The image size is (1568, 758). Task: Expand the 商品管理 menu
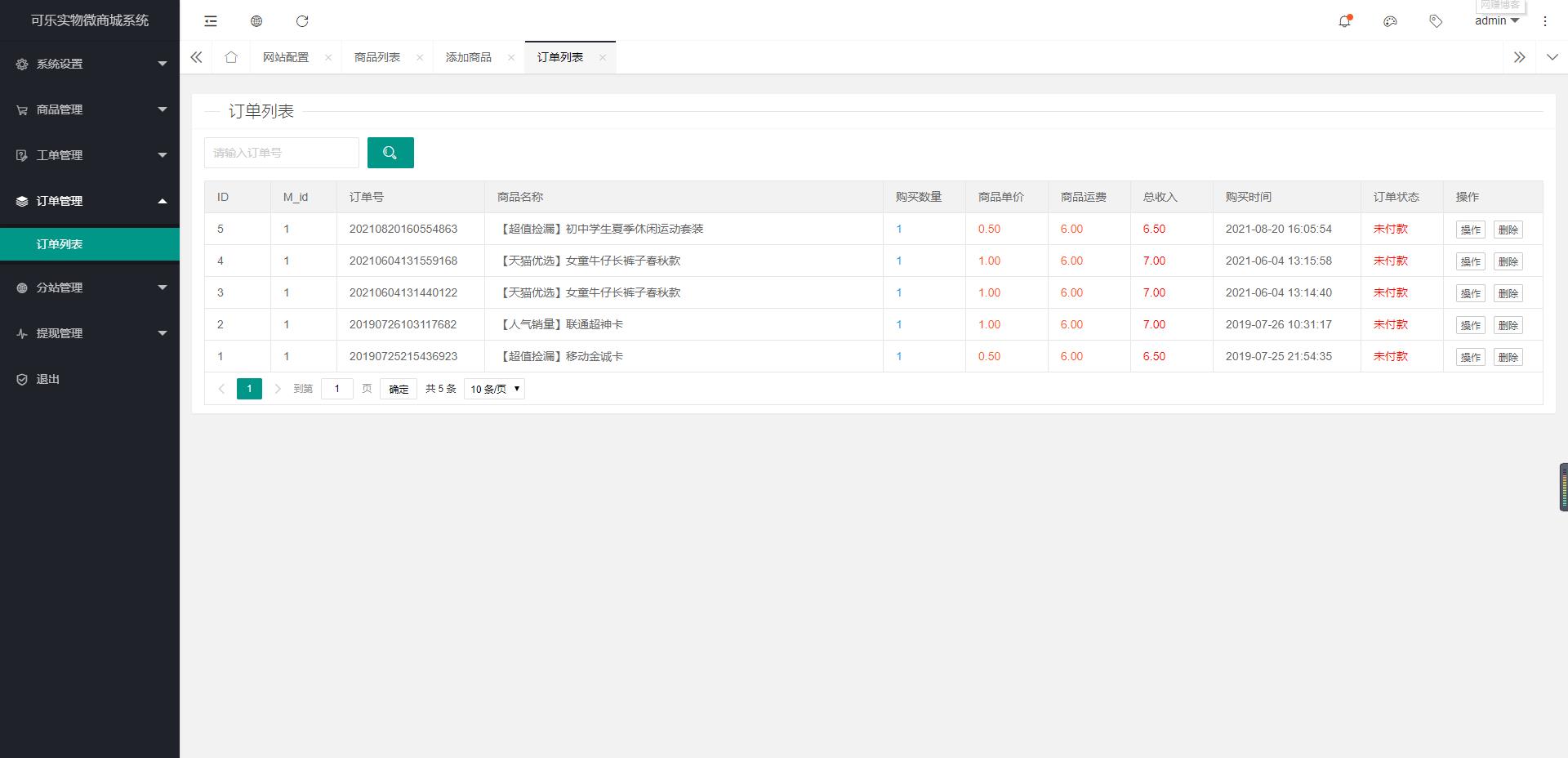tap(163, 109)
